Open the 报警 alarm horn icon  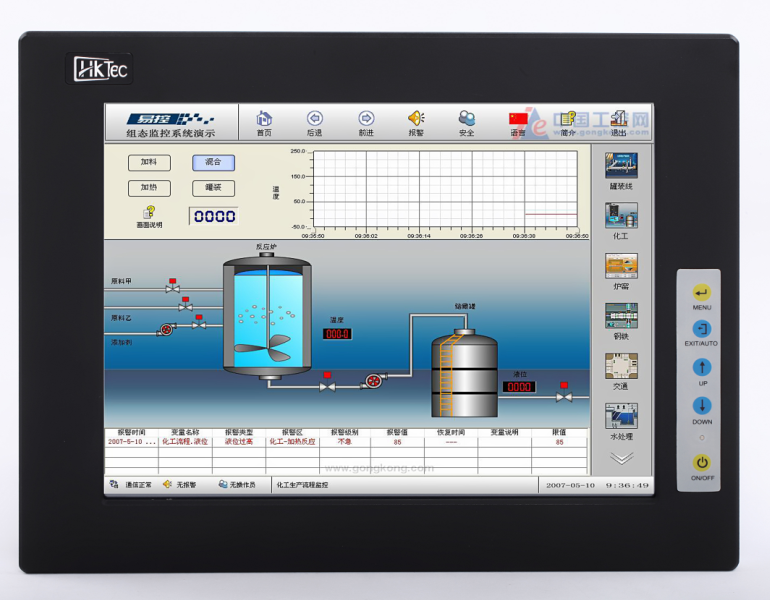tap(416, 118)
